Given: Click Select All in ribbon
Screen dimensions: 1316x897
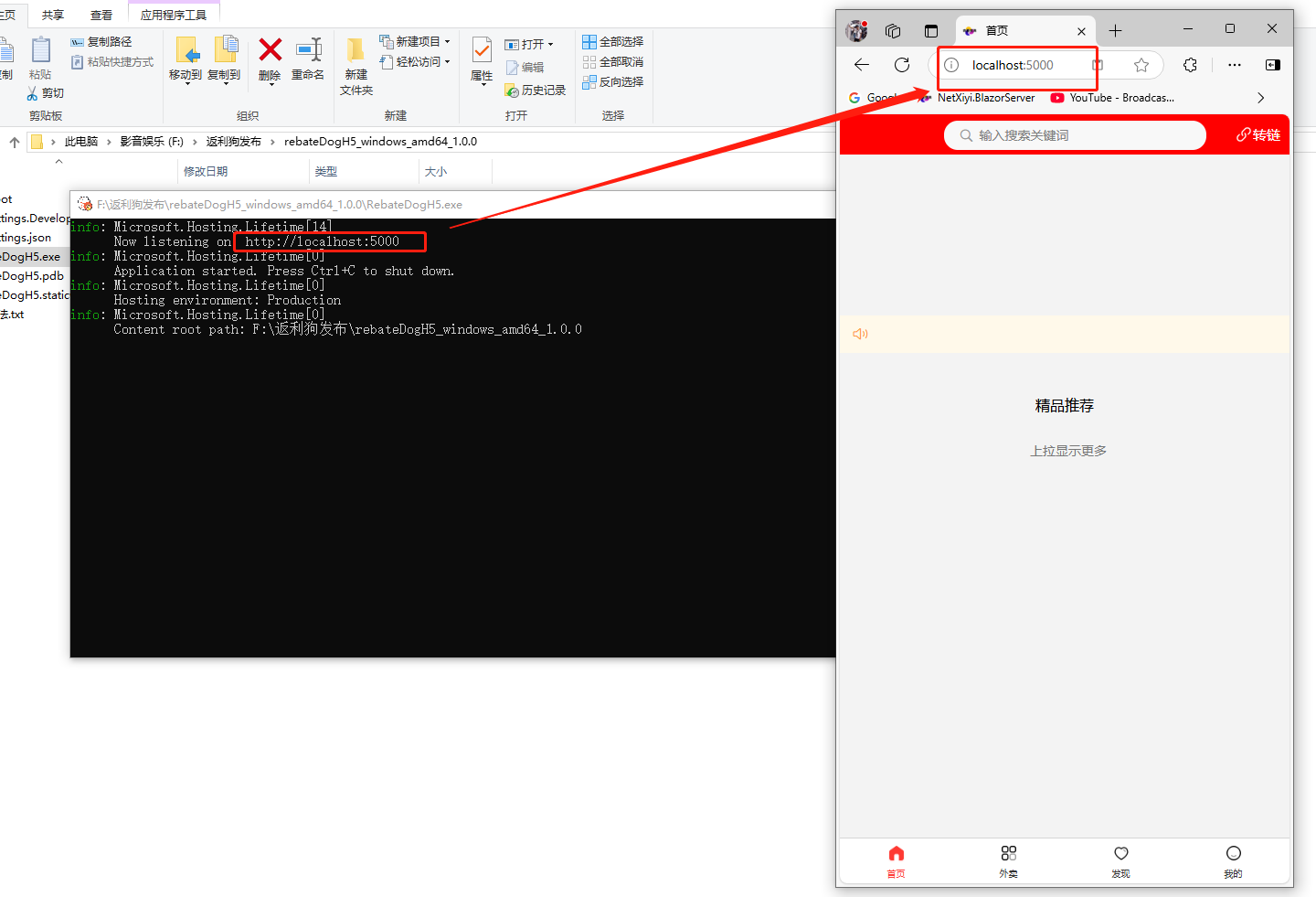Looking at the screenshot, I should point(613,42).
